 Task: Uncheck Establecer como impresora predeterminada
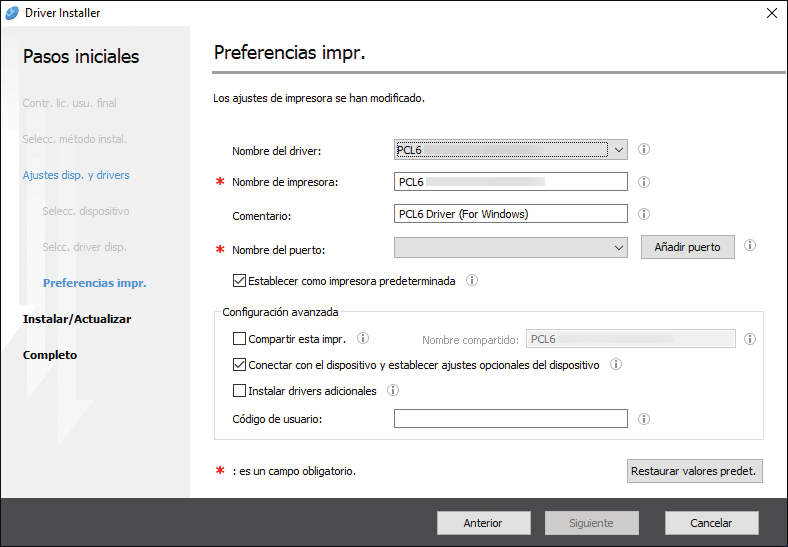[x=239, y=281]
